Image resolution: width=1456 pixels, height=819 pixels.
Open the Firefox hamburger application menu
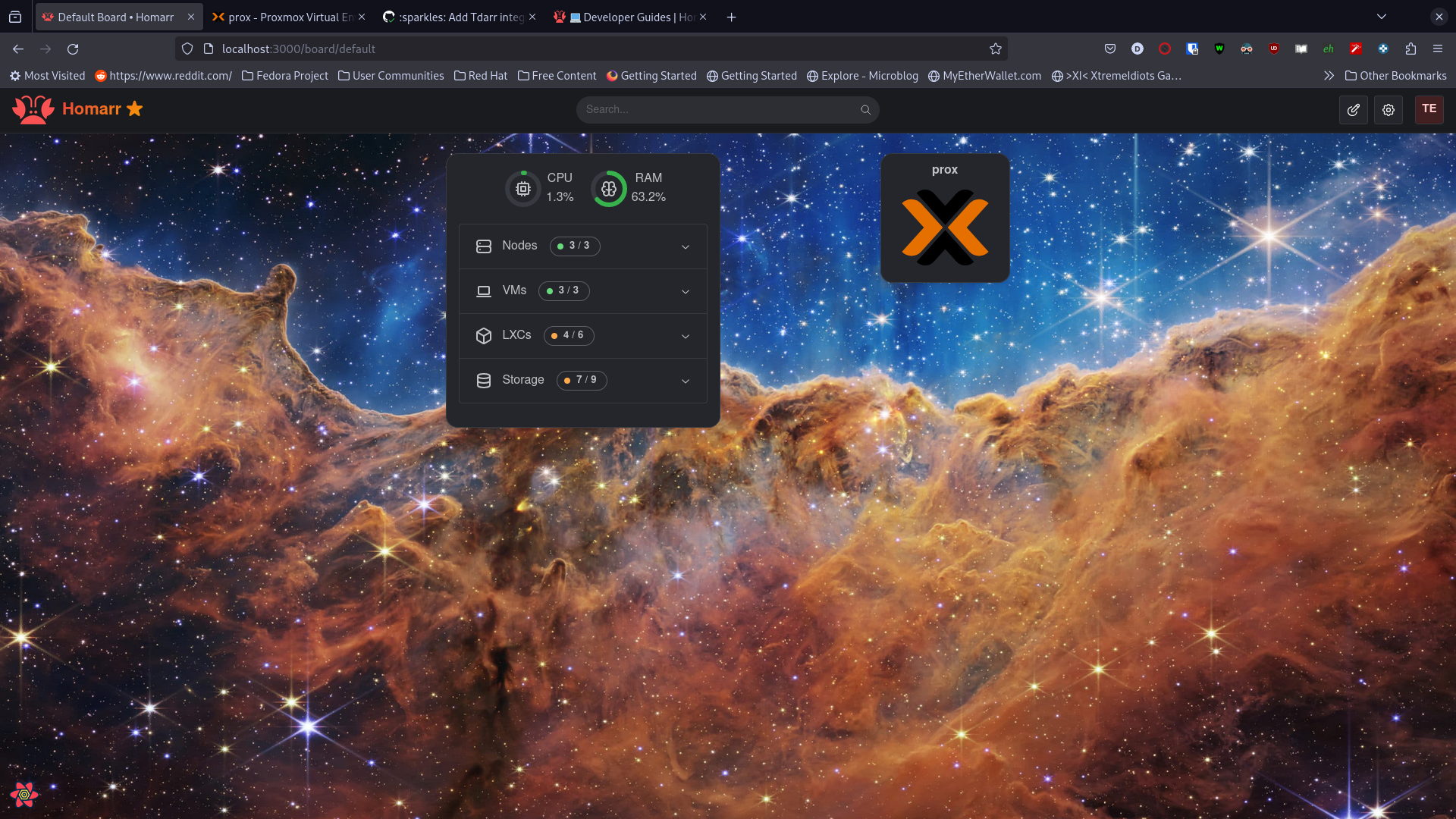(x=1438, y=49)
